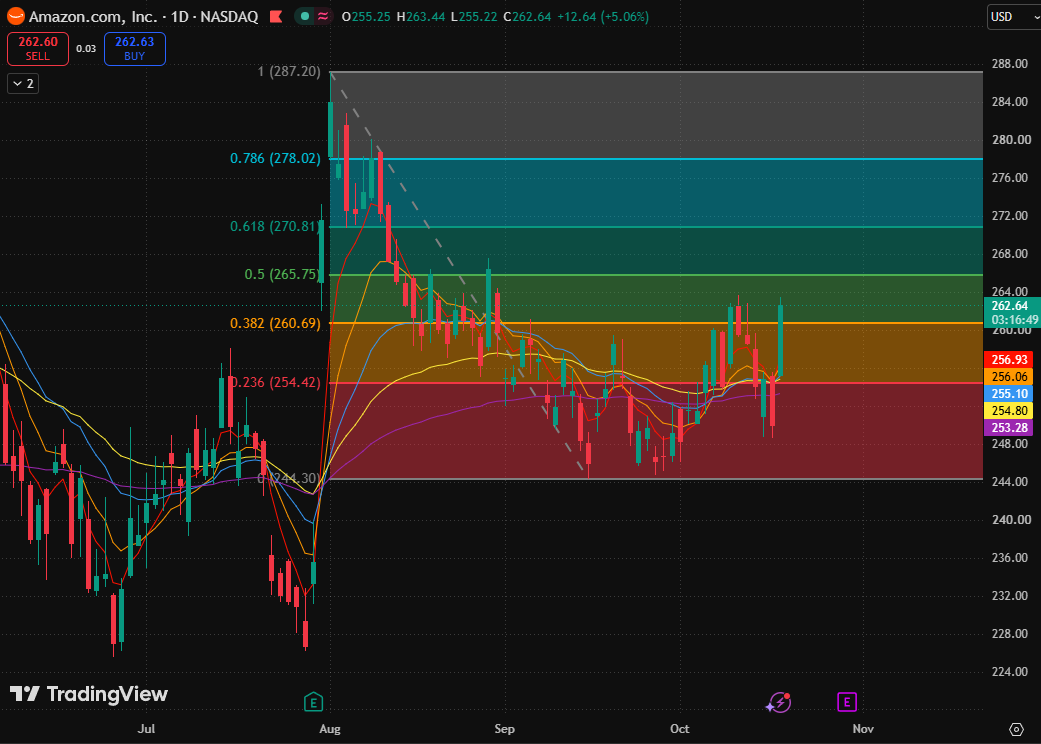Click the blue 255.10 price scale label
1041x744 pixels.
1008,394
